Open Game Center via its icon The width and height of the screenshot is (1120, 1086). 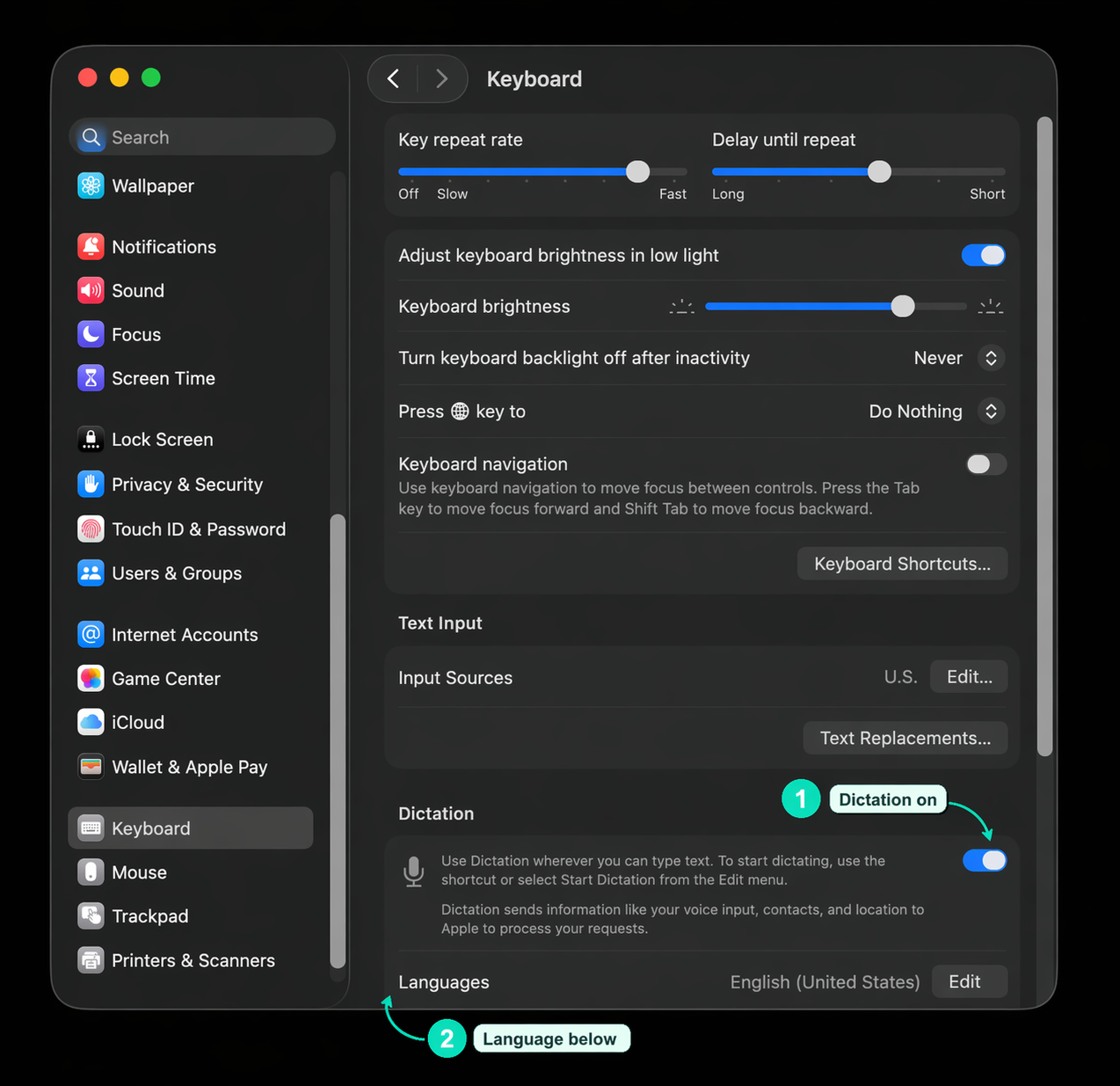[91, 678]
